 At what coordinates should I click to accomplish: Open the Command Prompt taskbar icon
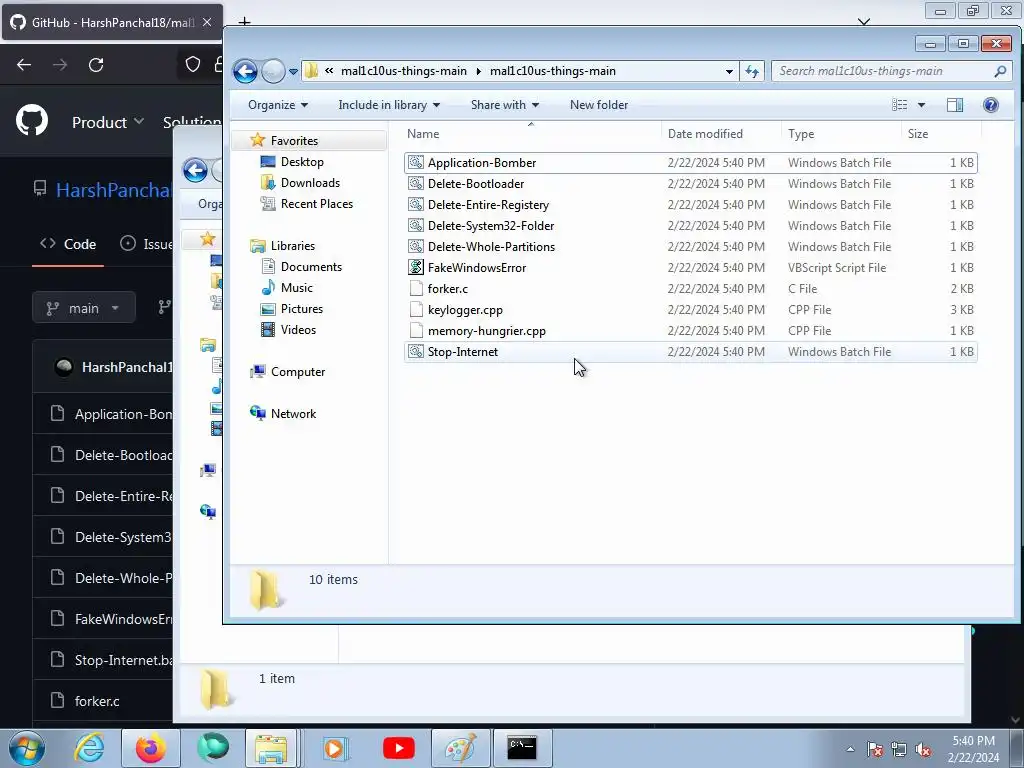click(x=522, y=748)
